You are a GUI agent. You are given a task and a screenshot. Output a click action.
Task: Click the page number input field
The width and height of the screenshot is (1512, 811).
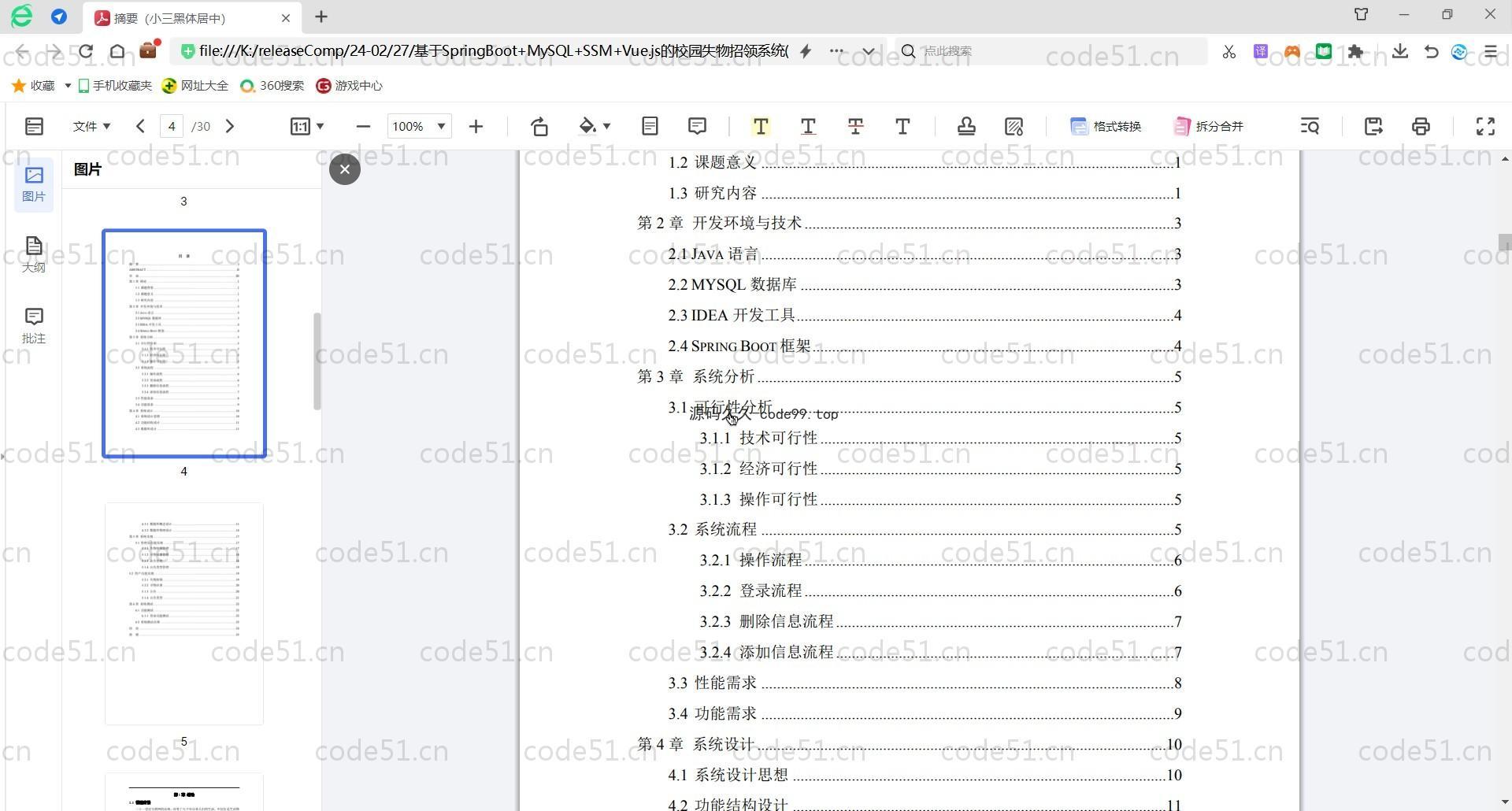coord(172,126)
